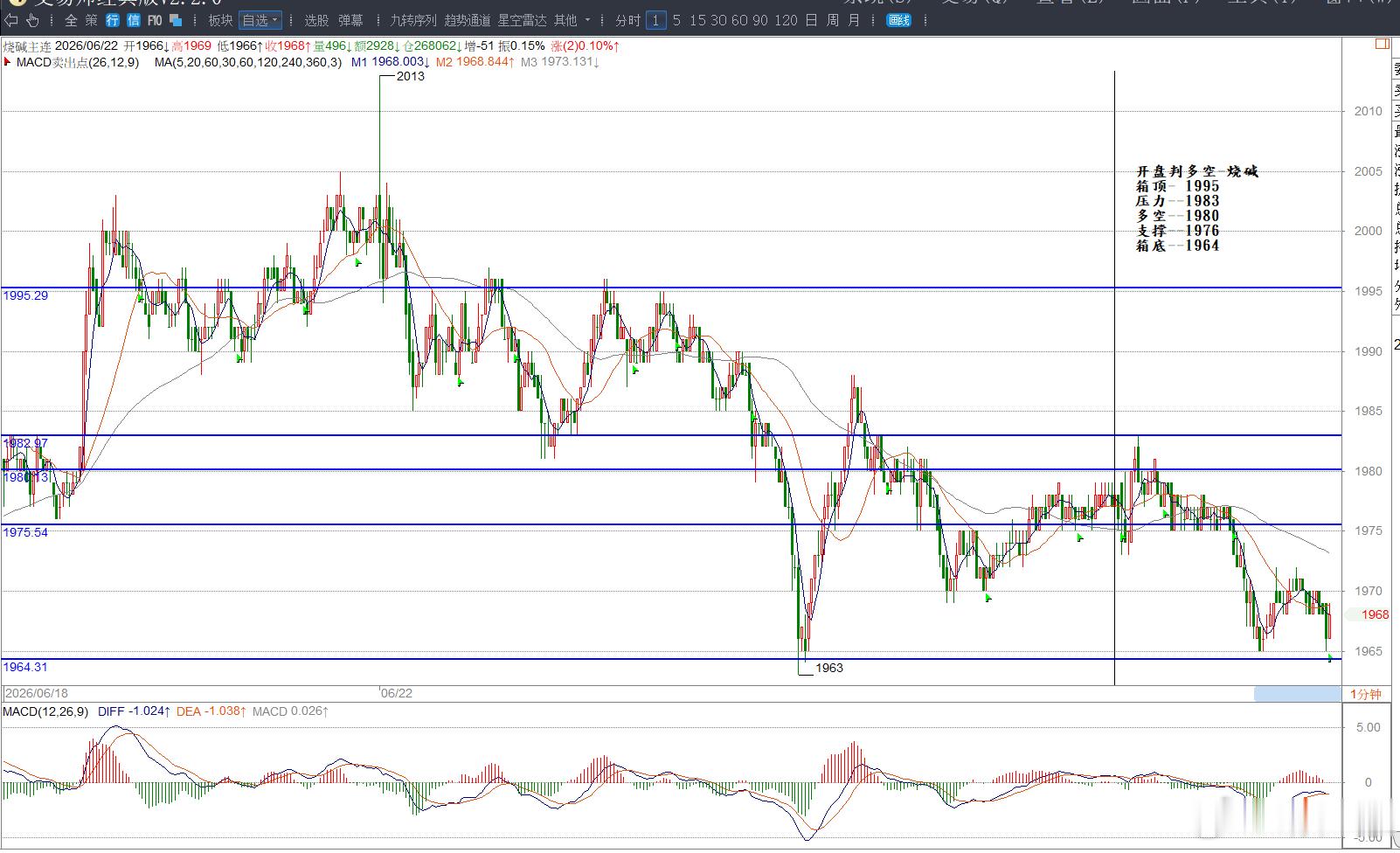Expand the 其他 dropdown arrow
1400x853 pixels.
click(x=587, y=20)
